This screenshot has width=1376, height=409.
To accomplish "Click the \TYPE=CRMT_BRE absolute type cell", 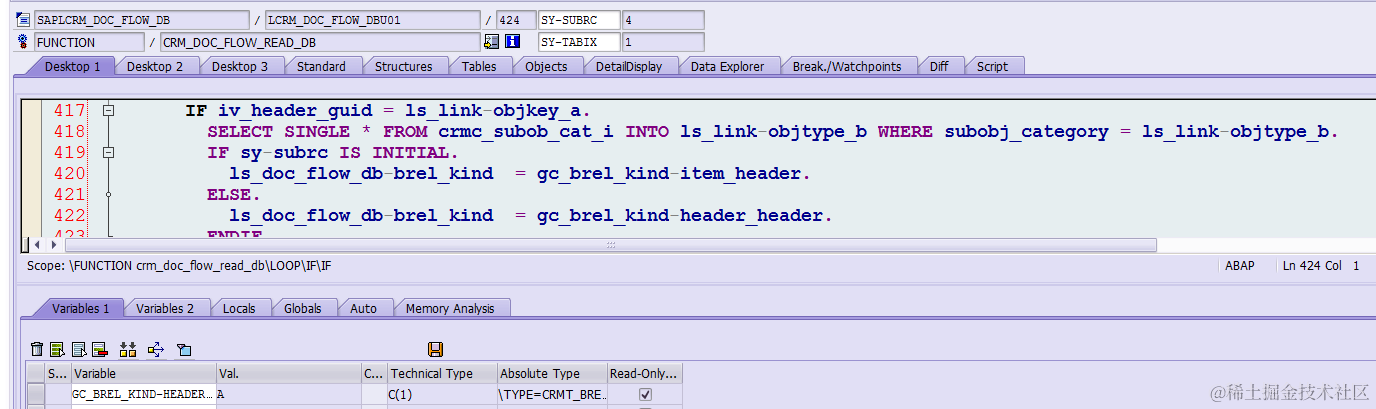I will pos(552,395).
